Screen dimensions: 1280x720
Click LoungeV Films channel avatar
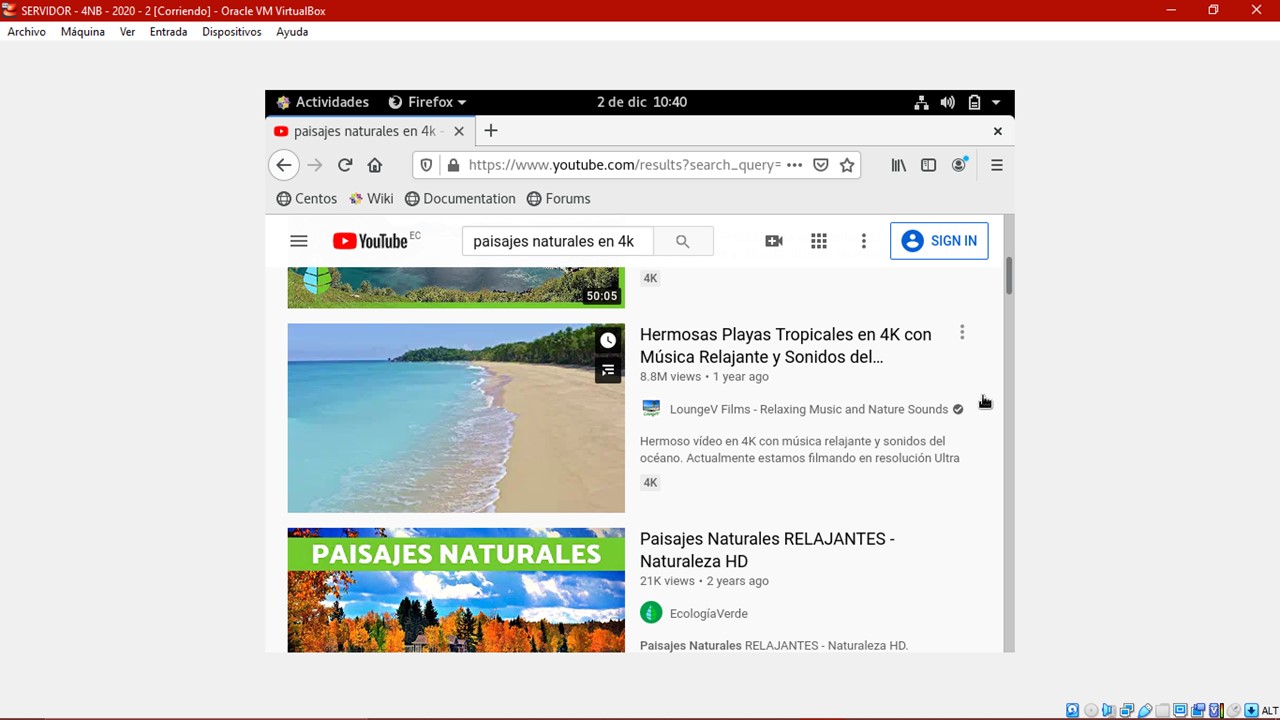[651, 409]
